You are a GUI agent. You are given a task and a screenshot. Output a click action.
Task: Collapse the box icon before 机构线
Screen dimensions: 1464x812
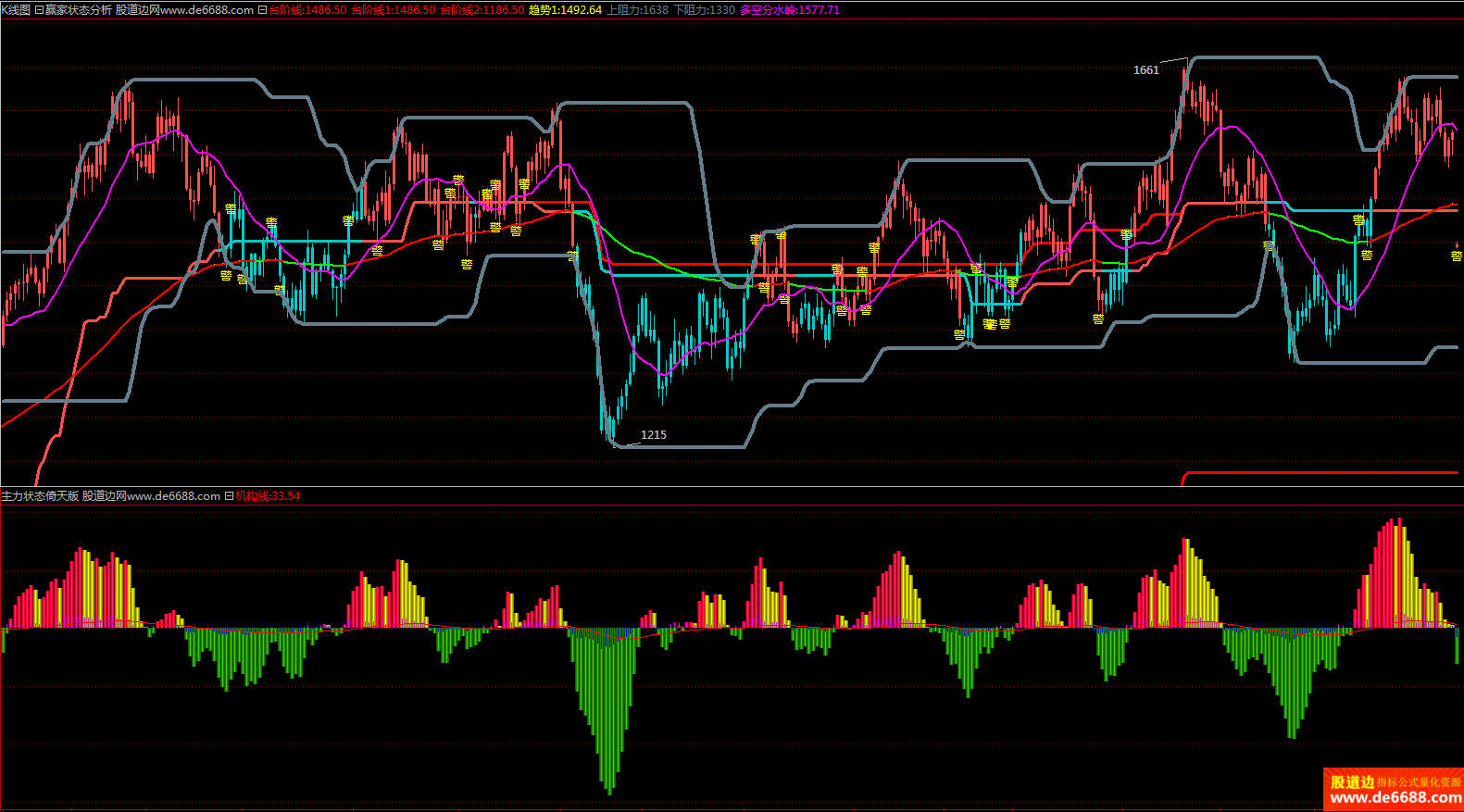[229, 496]
